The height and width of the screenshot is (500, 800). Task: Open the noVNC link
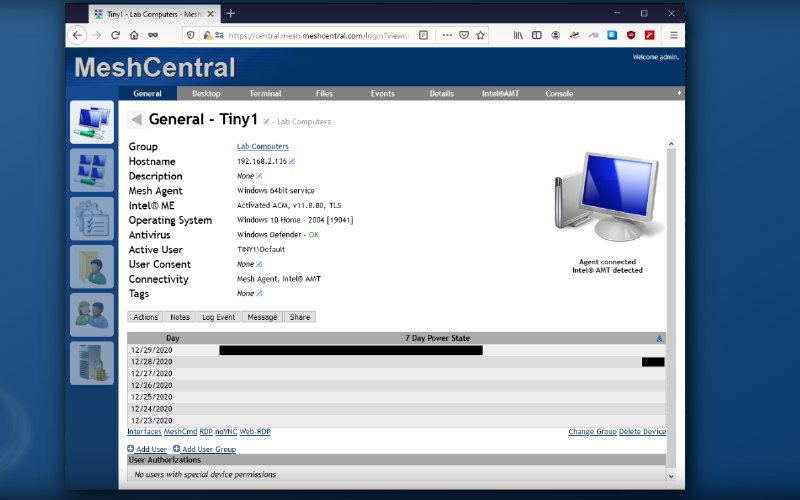[x=226, y=432]
